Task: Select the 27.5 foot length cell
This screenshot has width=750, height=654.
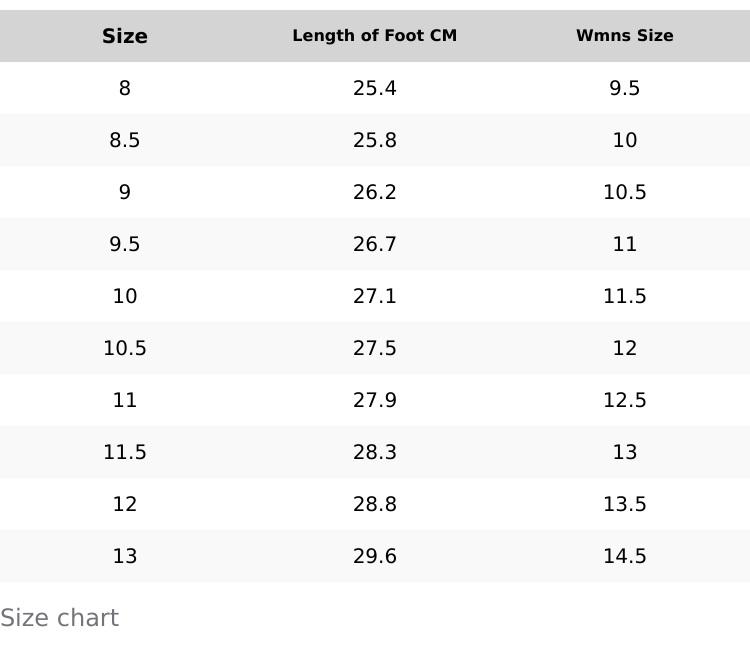Action: click(375, 348)
